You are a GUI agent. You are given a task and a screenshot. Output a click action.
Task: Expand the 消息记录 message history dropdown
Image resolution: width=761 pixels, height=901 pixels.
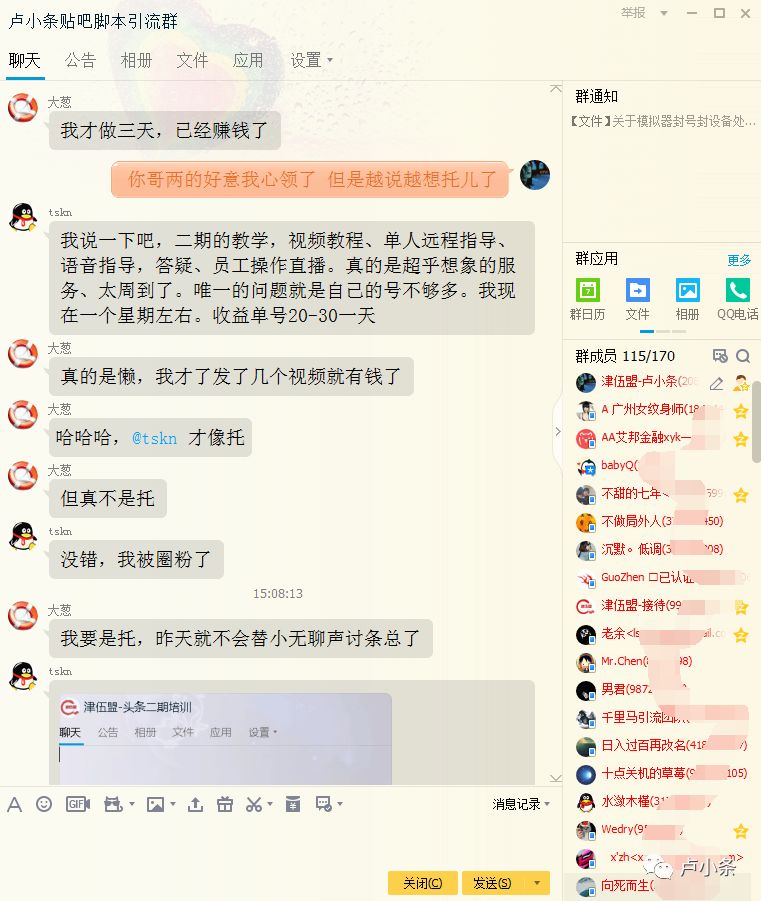(521, 804)
